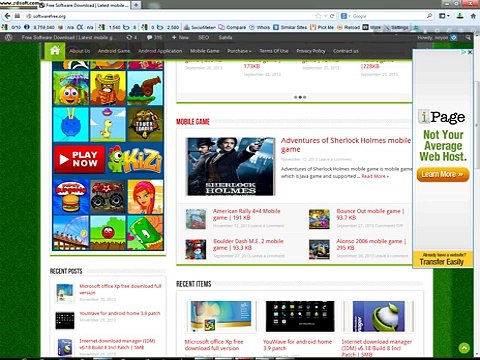
Task: Click Reload in the SEO toolbar
Action: [349, 27]
